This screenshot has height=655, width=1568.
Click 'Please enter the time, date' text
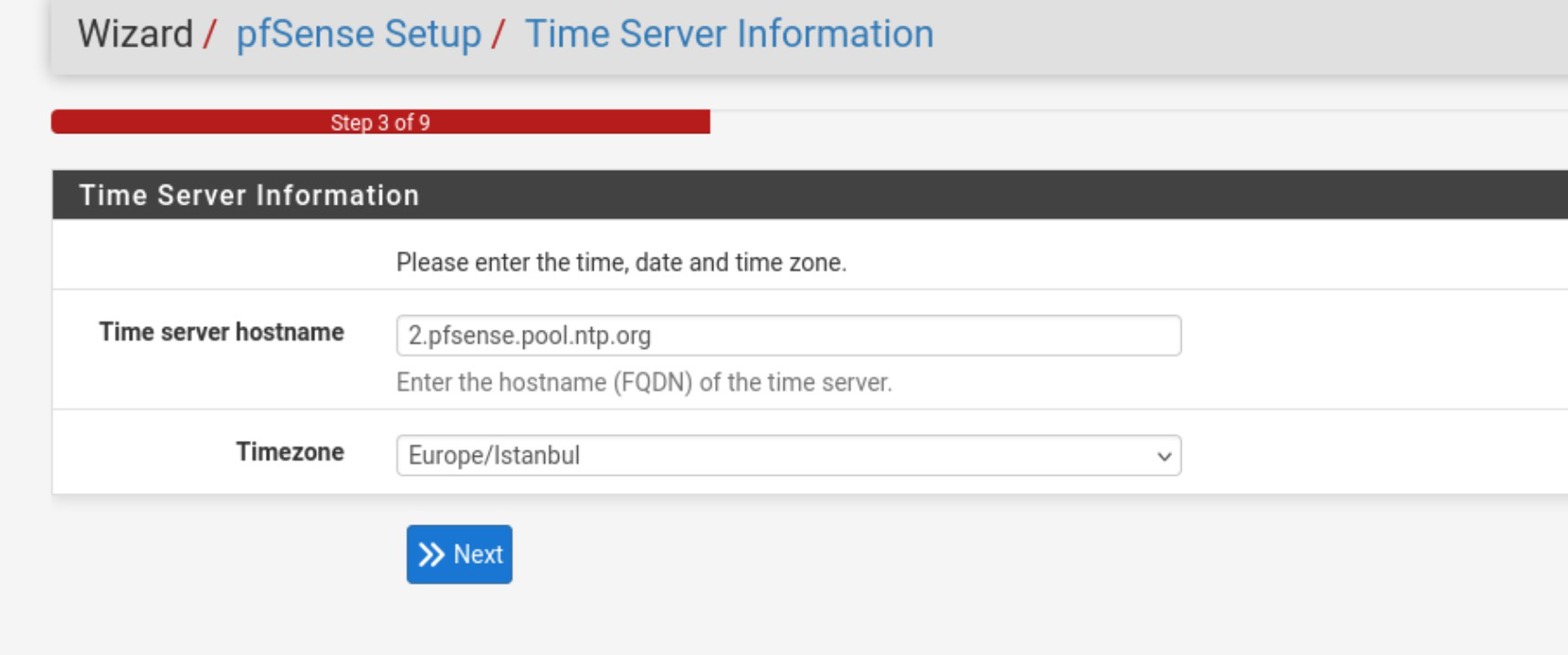tap(622, 263)
